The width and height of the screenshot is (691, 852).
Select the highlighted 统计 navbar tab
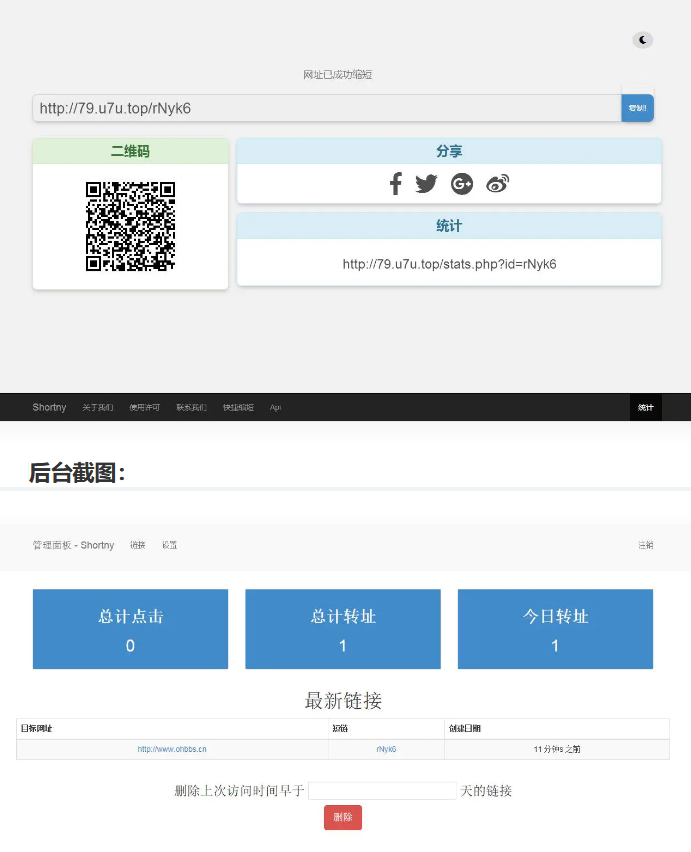coord(645,407)
